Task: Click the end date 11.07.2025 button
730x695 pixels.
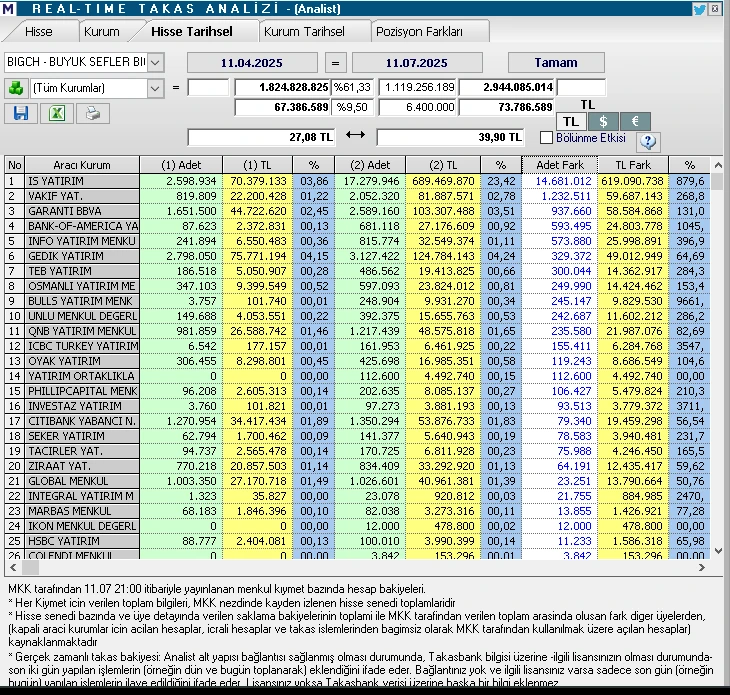Action: [417, 63]
